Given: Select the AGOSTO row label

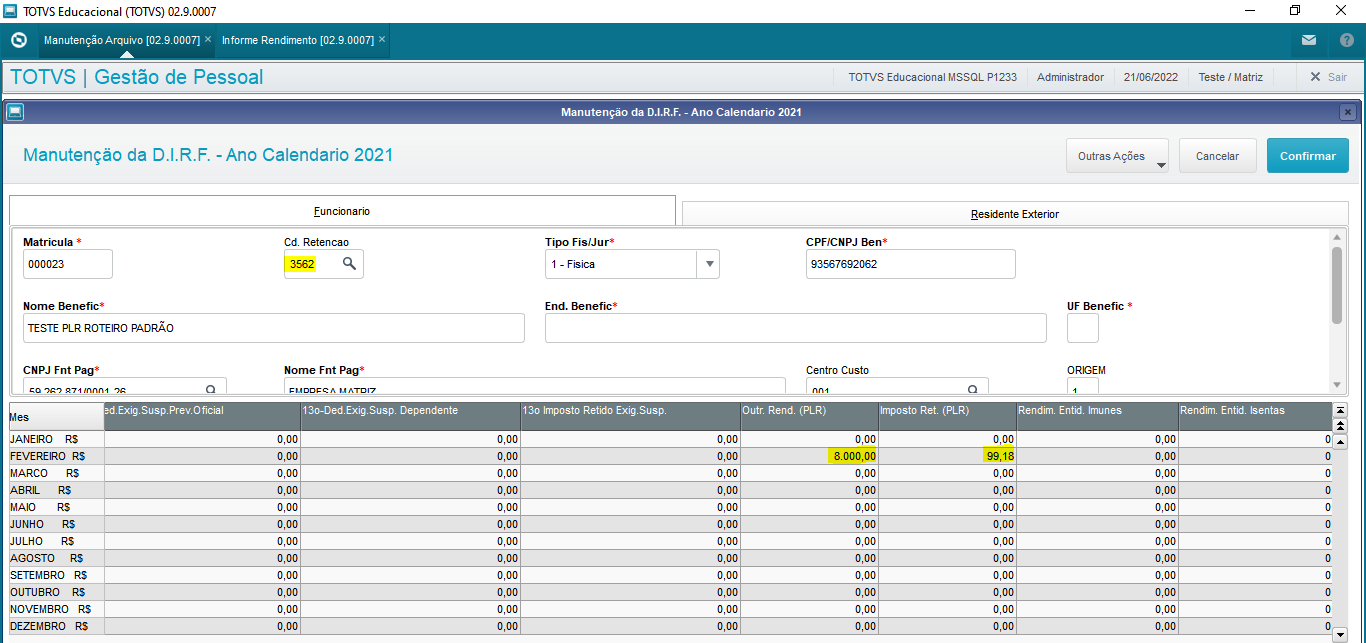Looking at the screenshot, I should click(x=56, y=558).
